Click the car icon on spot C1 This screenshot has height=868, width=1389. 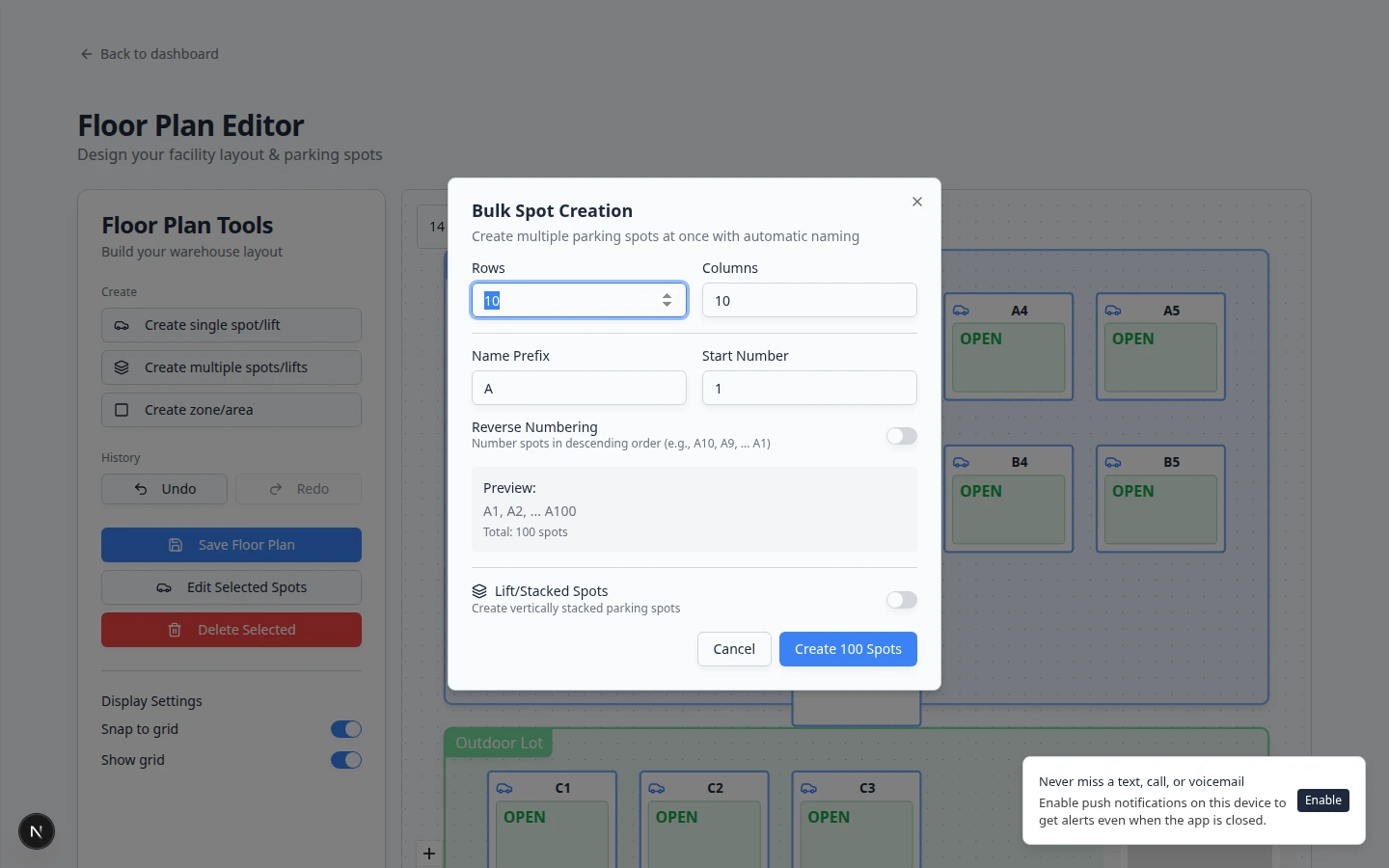point(504,788)
